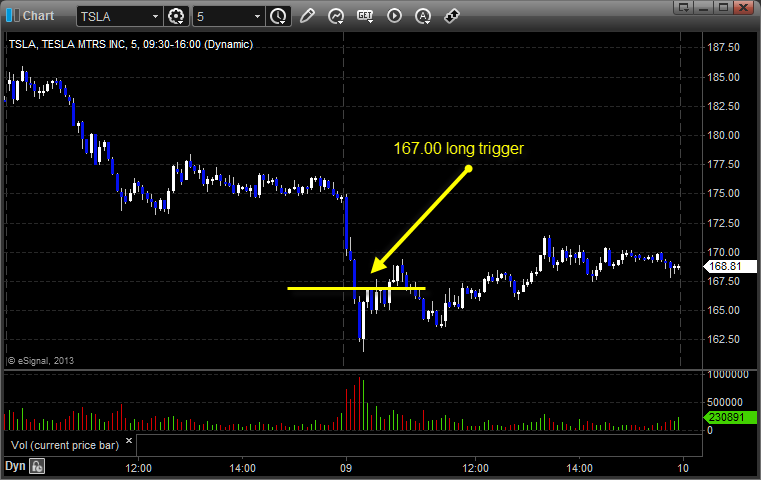Click the volume 230891 marker
The image size is (761, 480).
click(x=730, y=417)
